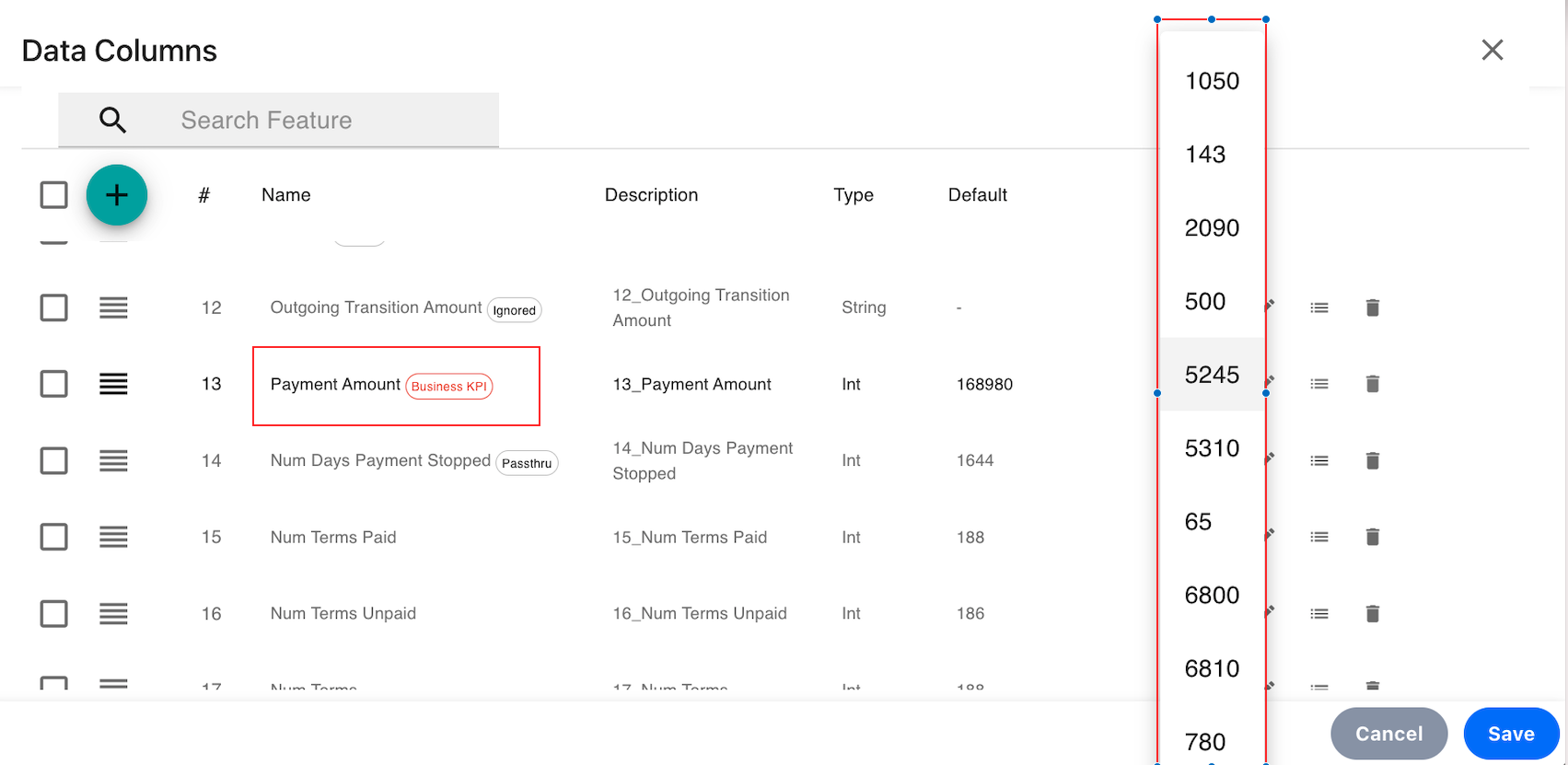Click the Type column header
Viewport: 1568px width, 765px height.
(x=854, y=195)
